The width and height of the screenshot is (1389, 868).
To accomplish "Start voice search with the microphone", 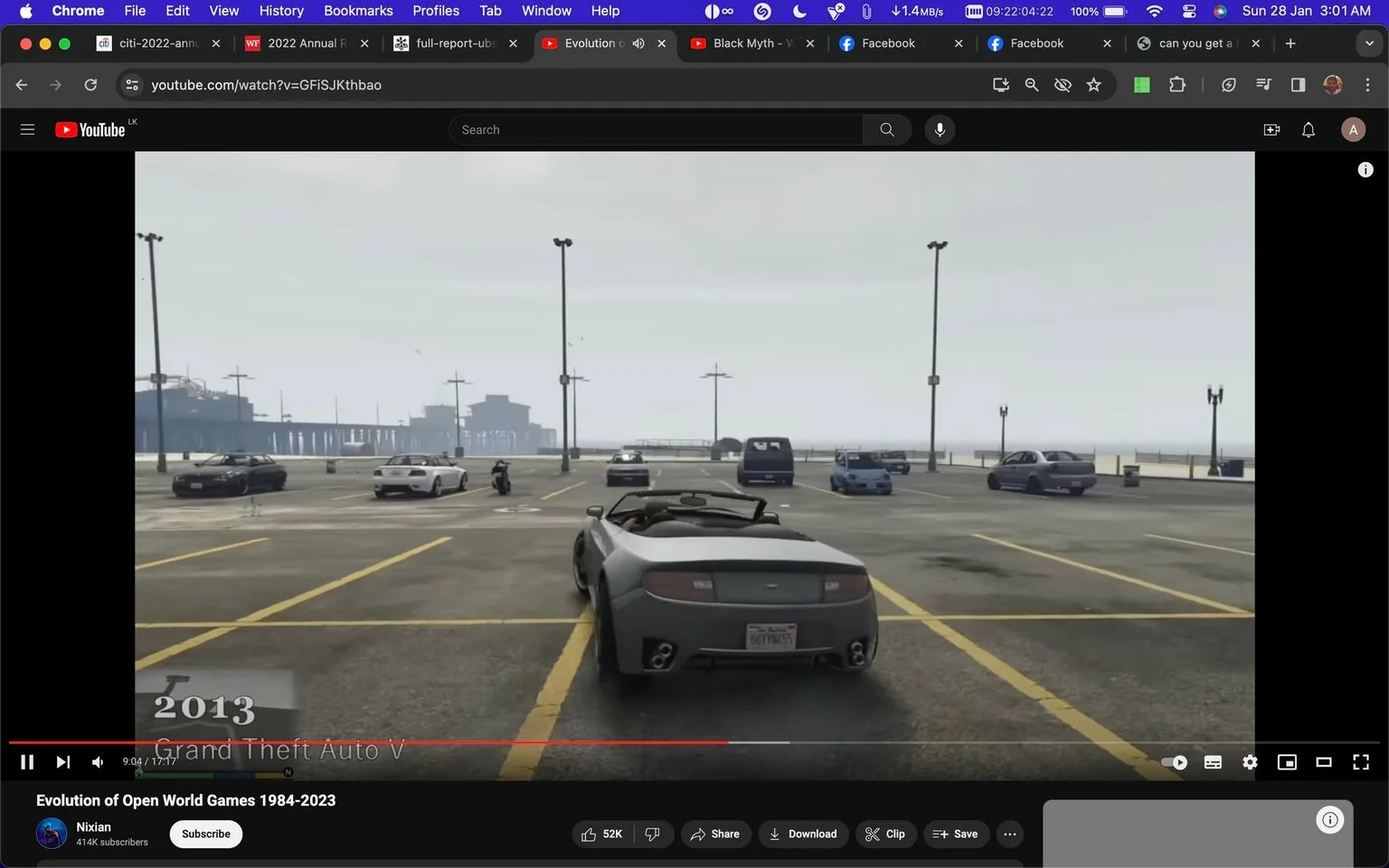I will click(x=940, y=129).
